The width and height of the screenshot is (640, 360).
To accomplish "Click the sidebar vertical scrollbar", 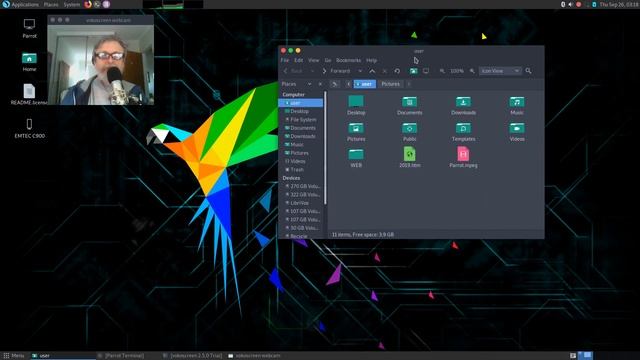I will (325, 148).
